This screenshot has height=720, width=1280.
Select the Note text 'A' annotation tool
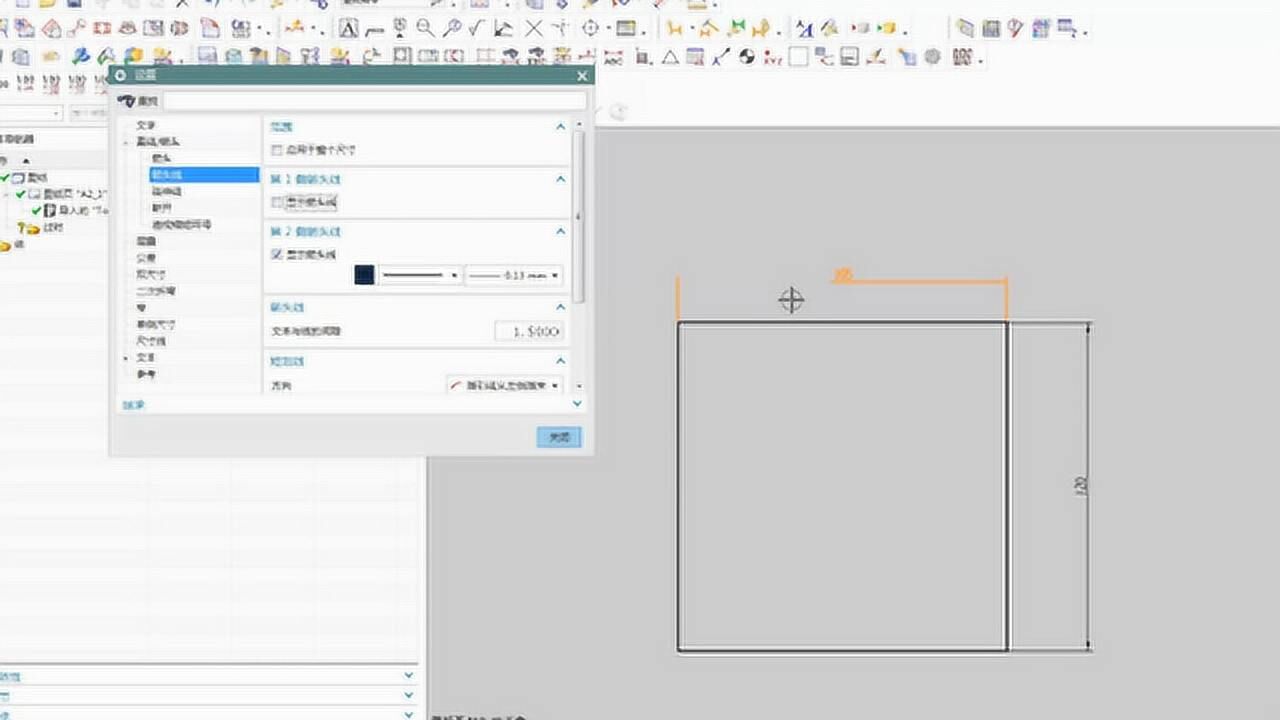click(348, 29)
